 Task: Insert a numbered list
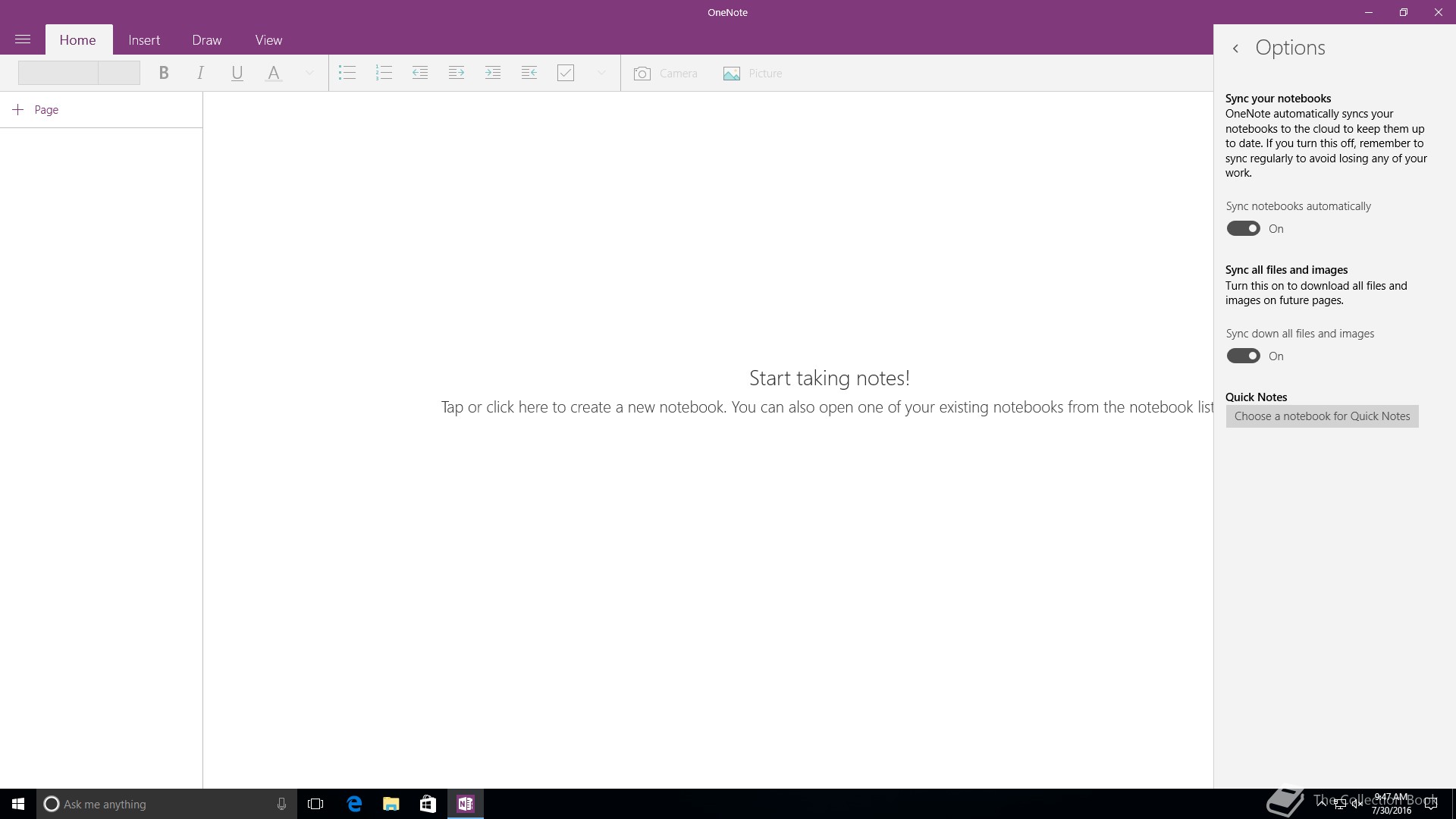tap(384, 73)
